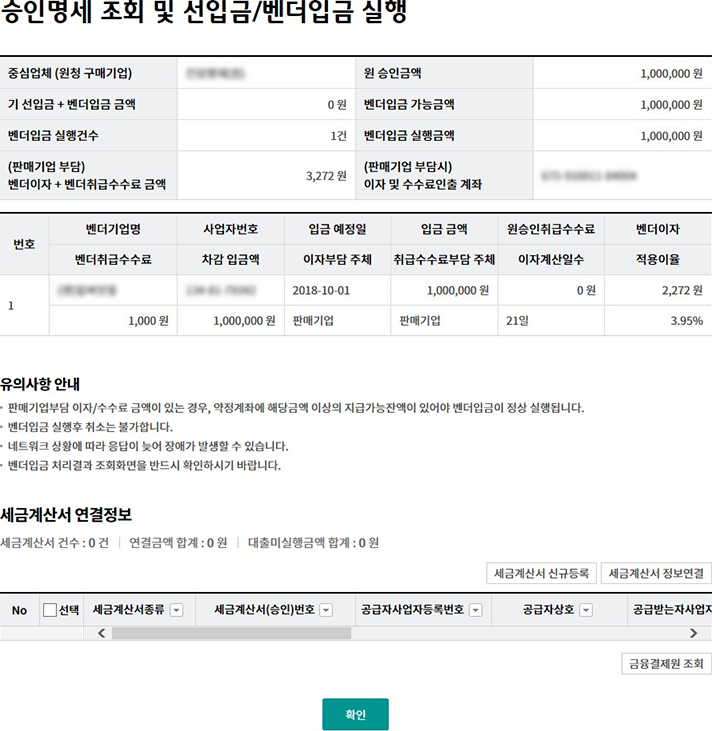712x731 pixels.
Task: Click the horizontal scrollbar thumb in grid
Action: [x=230, y=633]
